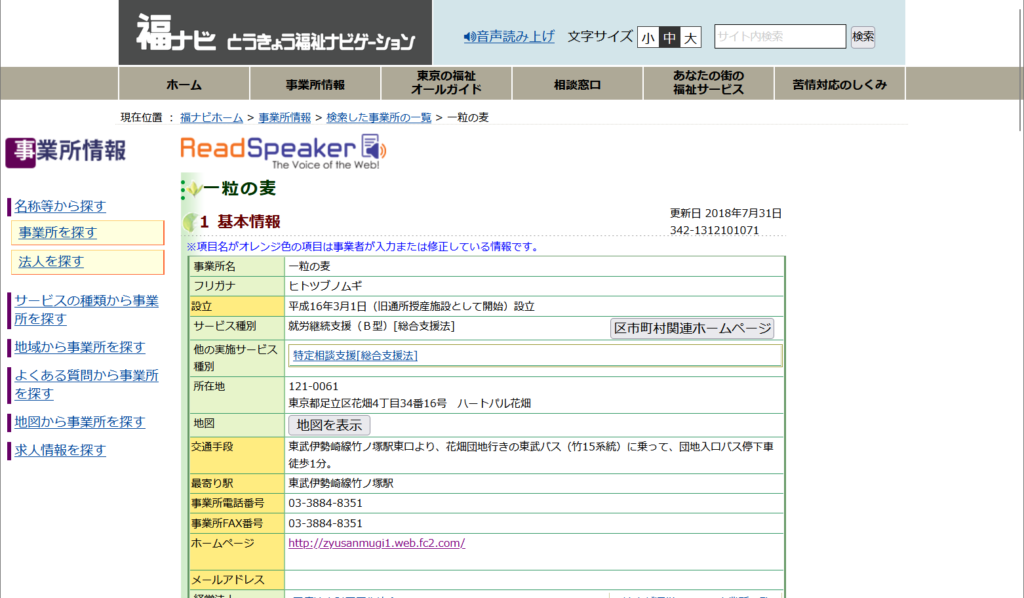Click the 特定相談支援[総合支援法] link
This screenshot has height=598, width=1024.
tap(355, 356)
